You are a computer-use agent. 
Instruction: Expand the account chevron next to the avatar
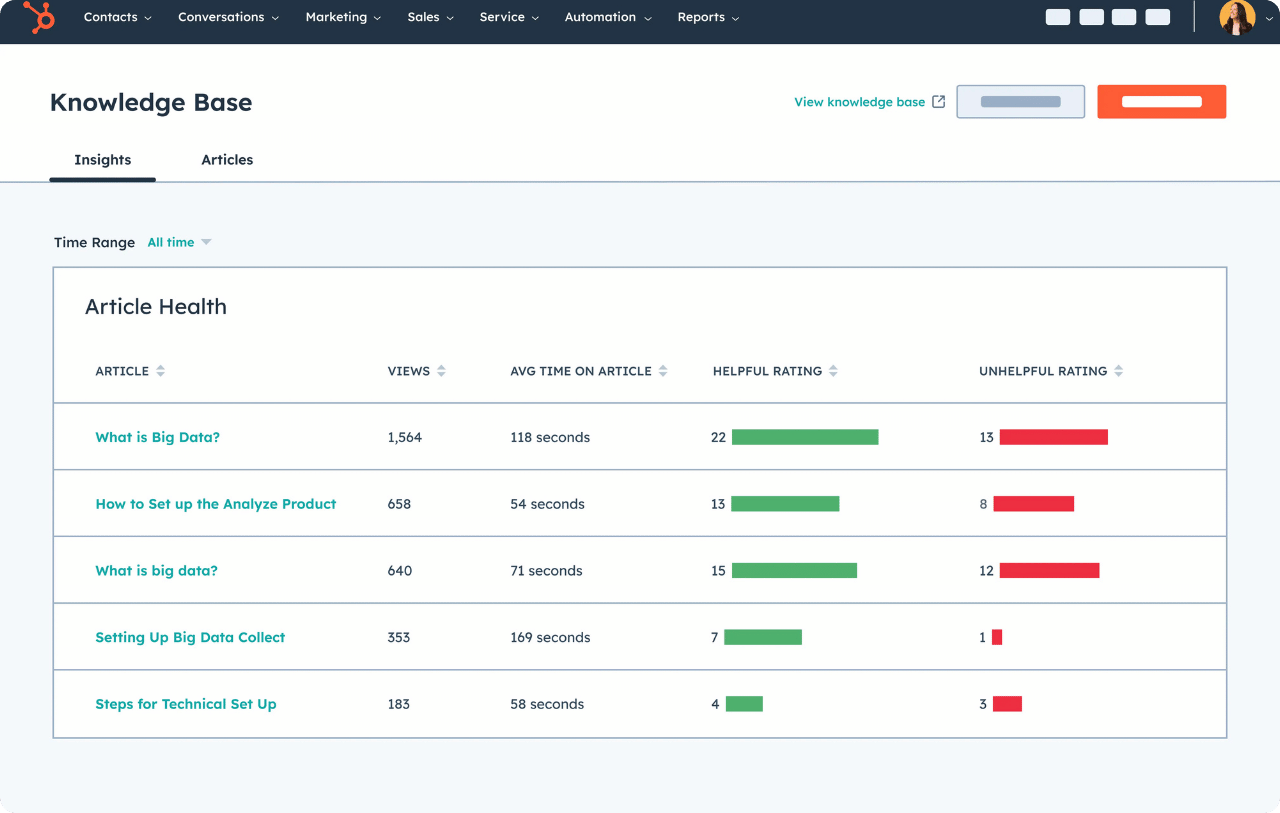click(x=1268, y=17)
